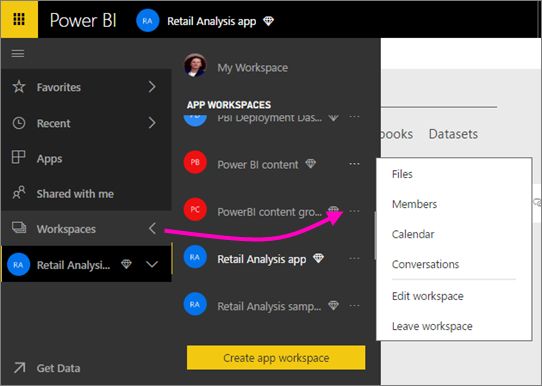Open more options for Power BI content workspace
The image size is (542, 386).
(354, 164)
